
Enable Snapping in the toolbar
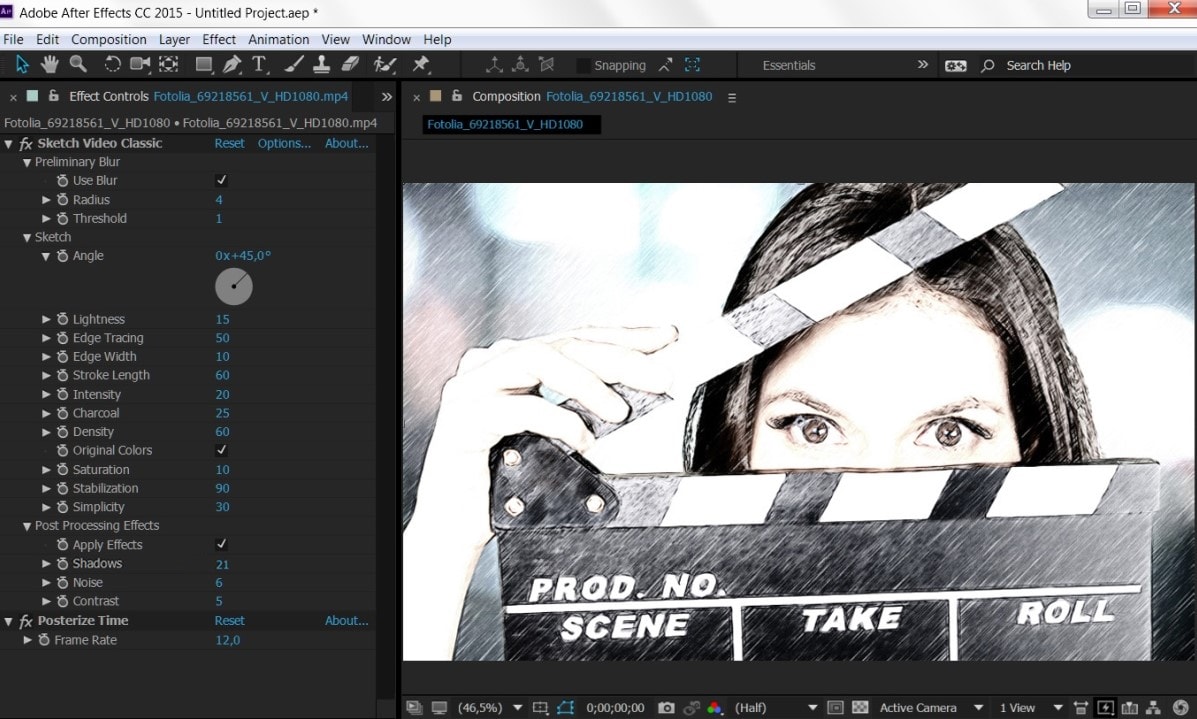pyautogui.click(x=584, y=64)
